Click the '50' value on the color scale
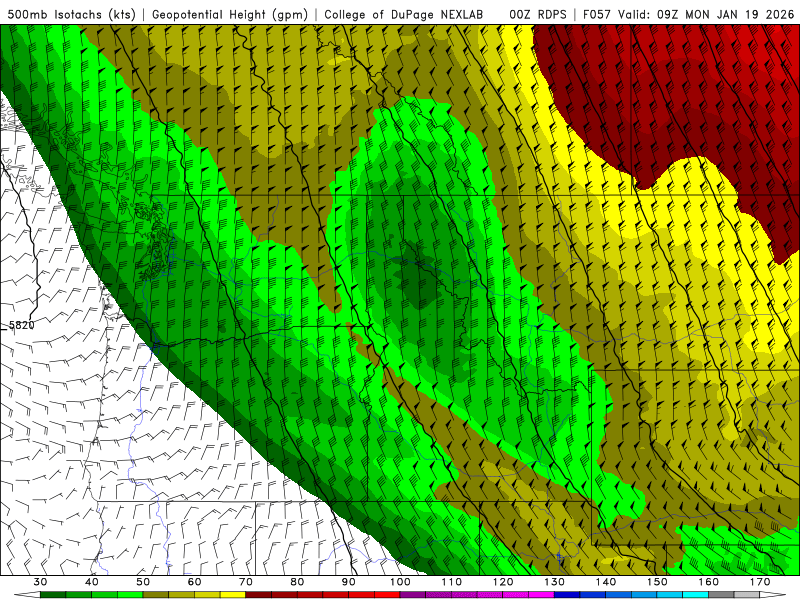Screen dimensions: 800x600 click(x=143, y=582)
